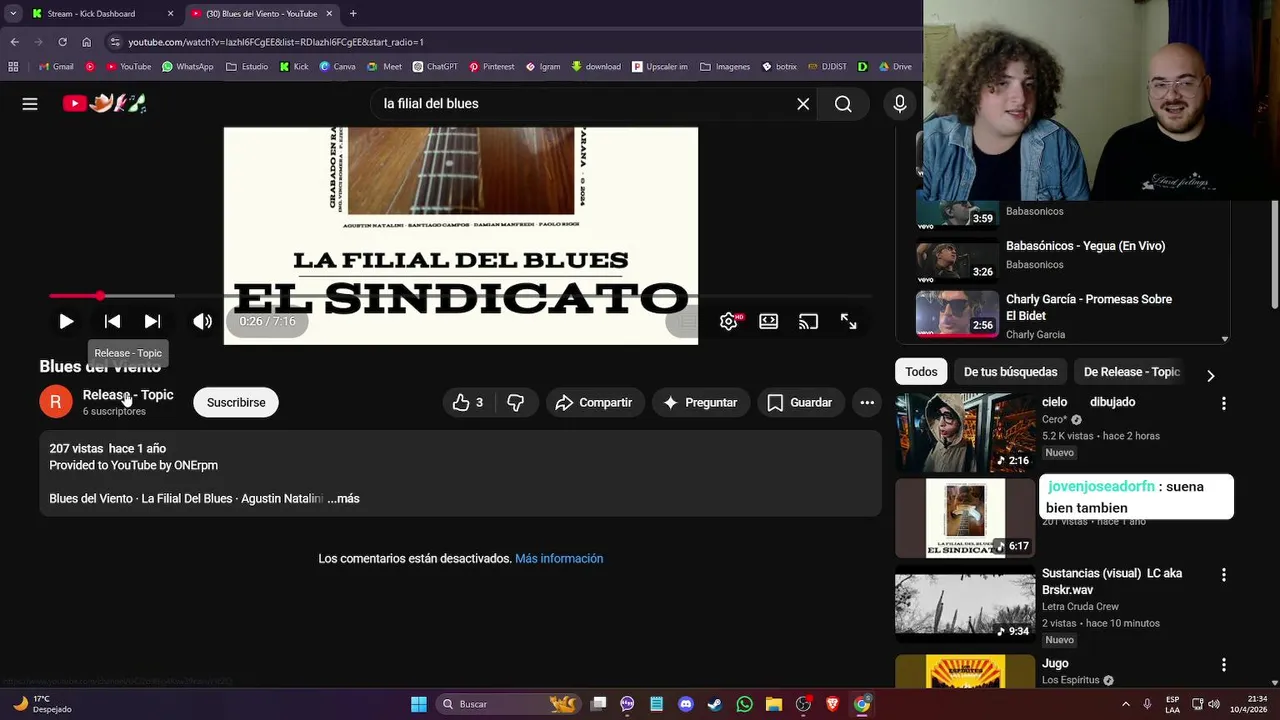Screen dimensions: 1280x720
Task: Close the Blues del Viento YouTube tab
Action: (329, 14)
